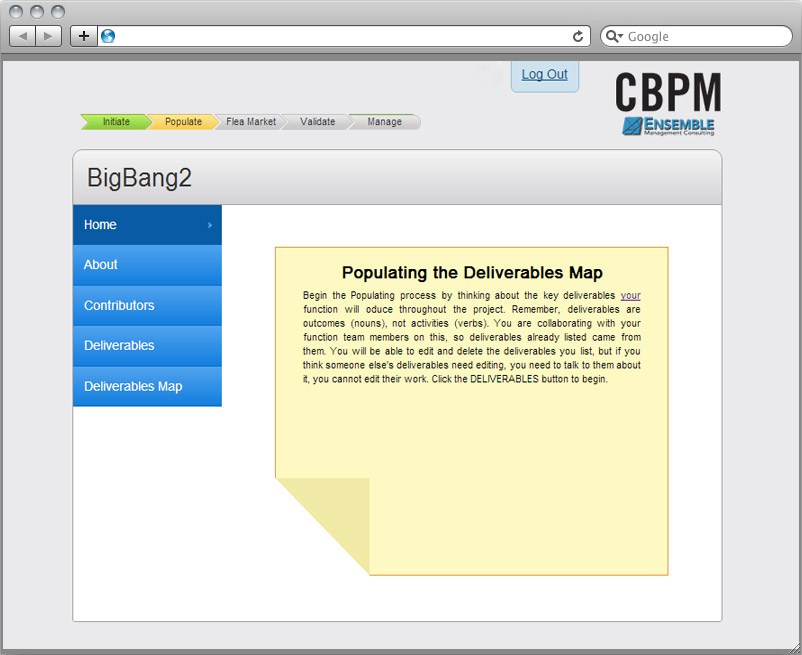
Task: Click the 'your' hyperlink in the note
Action: [x=630, y=296]
